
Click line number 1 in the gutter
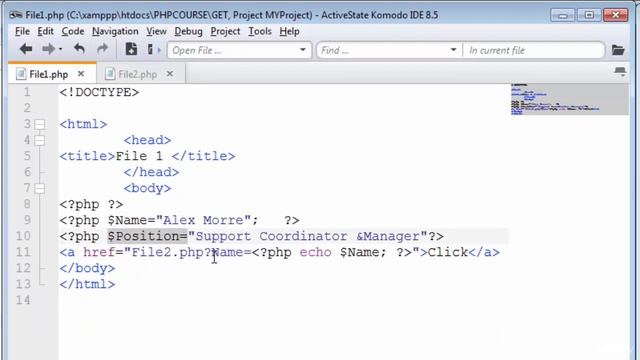(27, 92)
